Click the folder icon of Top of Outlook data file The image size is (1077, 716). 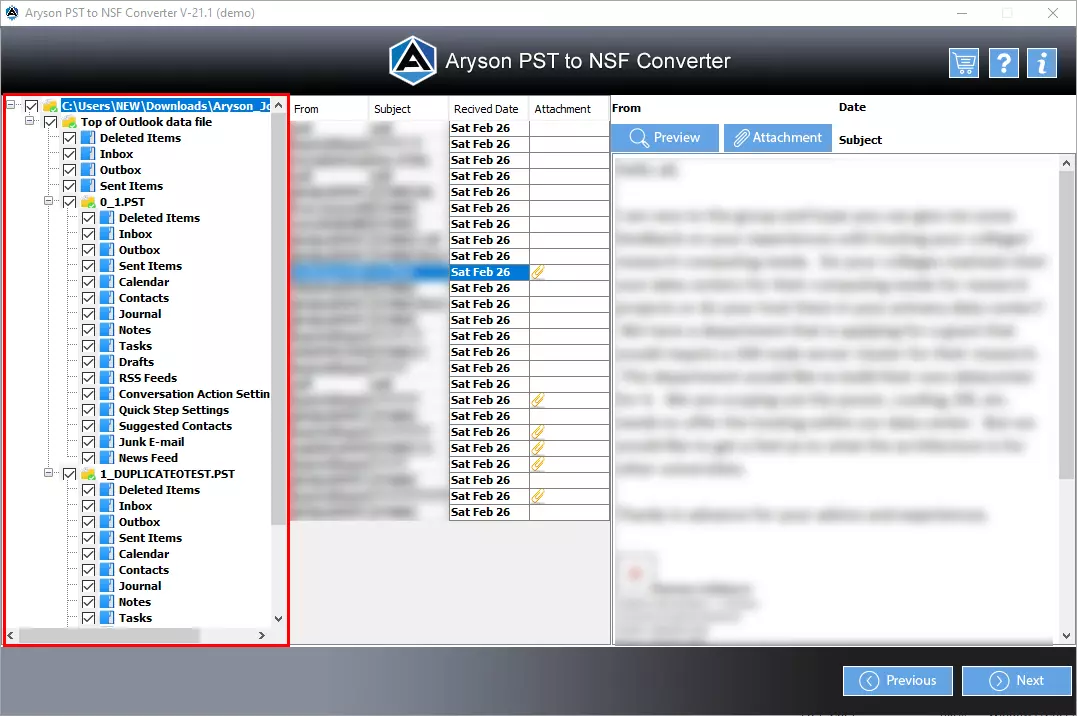69,122
